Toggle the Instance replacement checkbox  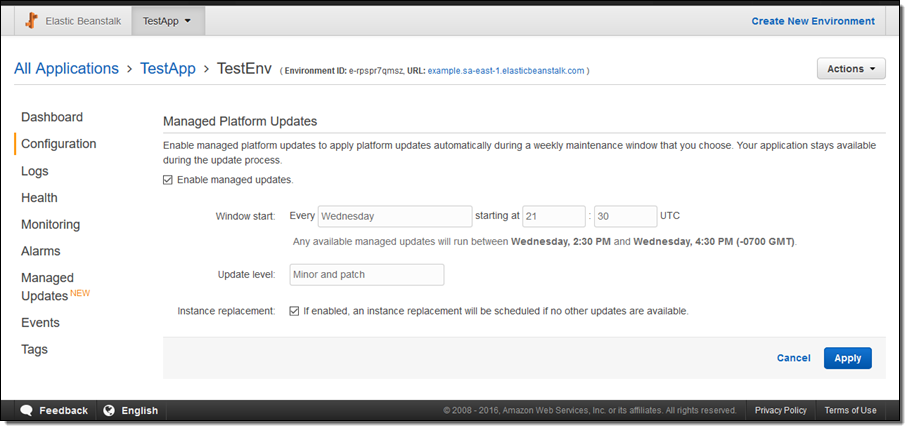coord(294,311)
